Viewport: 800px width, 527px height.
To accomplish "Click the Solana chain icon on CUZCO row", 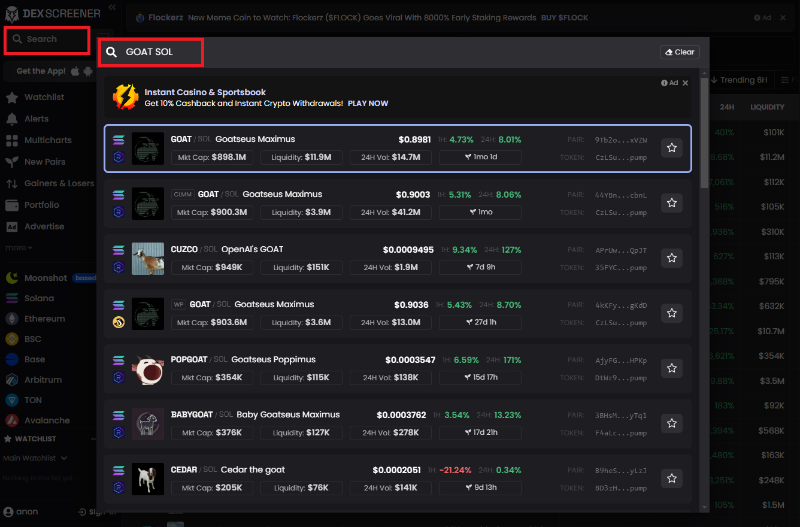I will (x=118, y=249).
